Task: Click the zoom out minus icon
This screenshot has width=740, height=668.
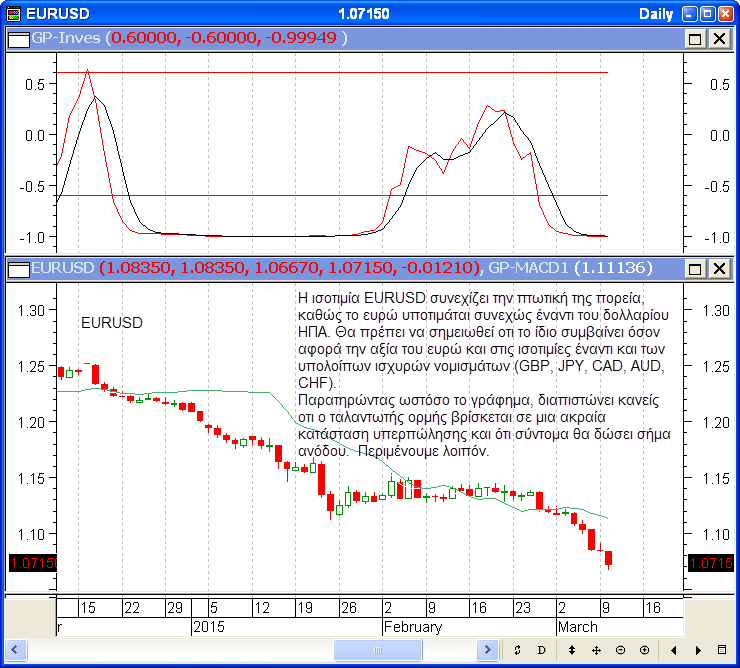Action: tap(620, 650)
